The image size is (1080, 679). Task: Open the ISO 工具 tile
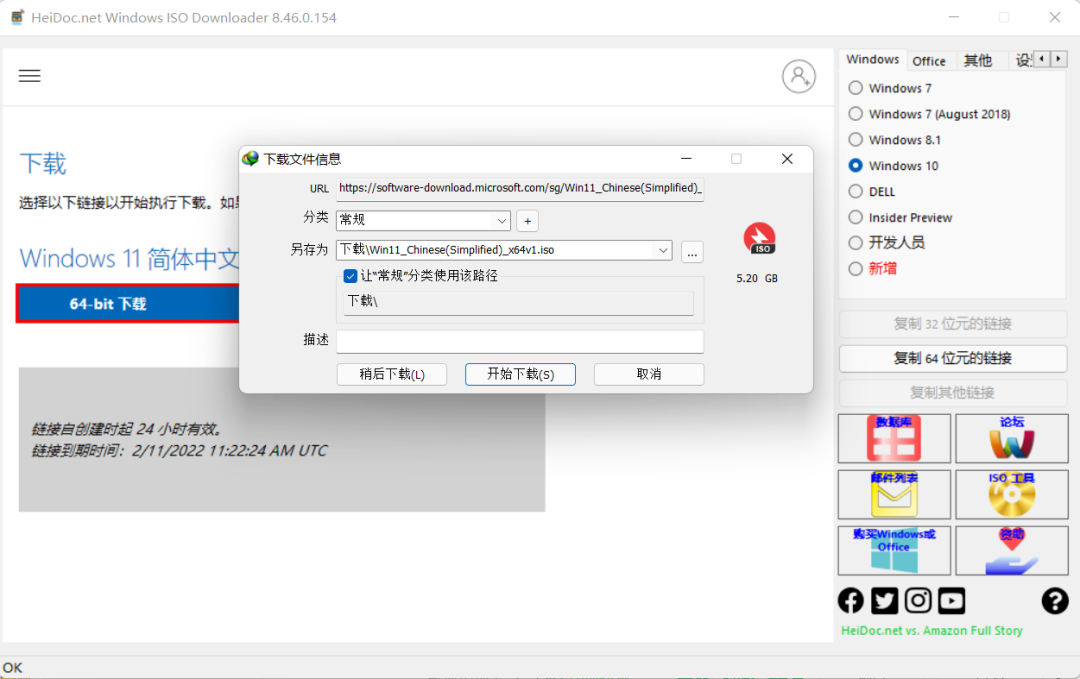point(1012,494)
